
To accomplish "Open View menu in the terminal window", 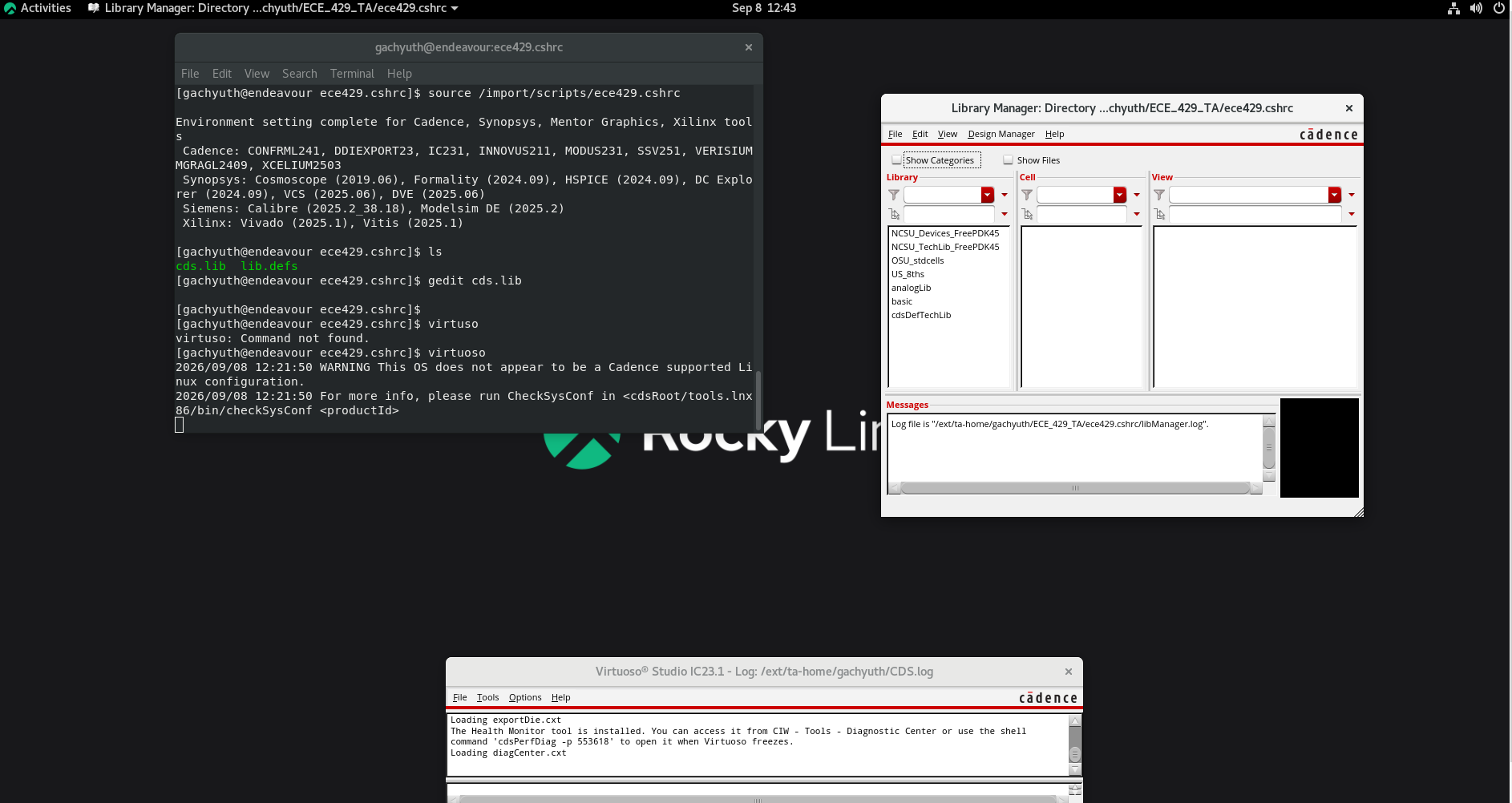I will click(257, 74).
